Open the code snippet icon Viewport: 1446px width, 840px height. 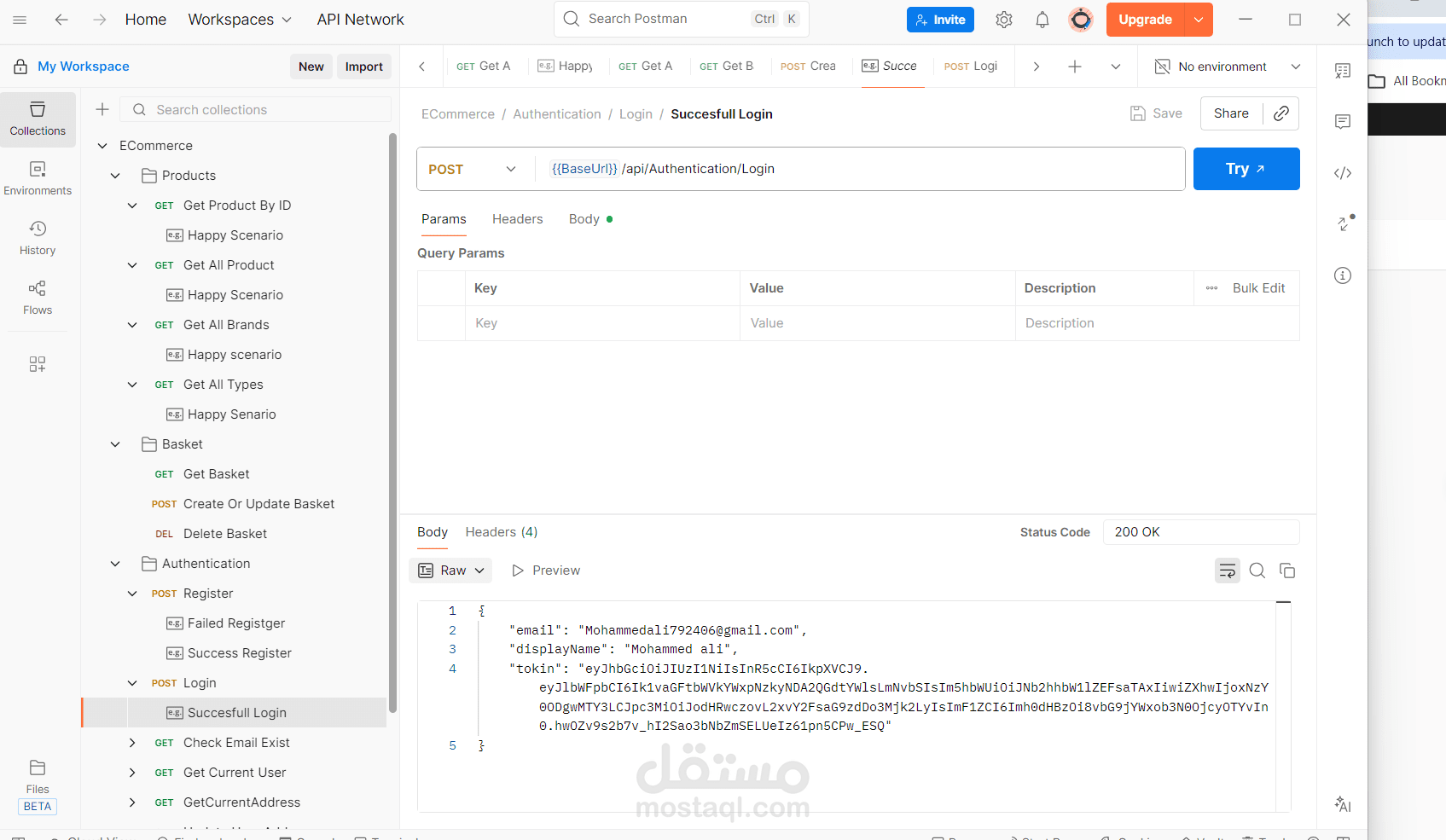click(x=1343, y=173)
